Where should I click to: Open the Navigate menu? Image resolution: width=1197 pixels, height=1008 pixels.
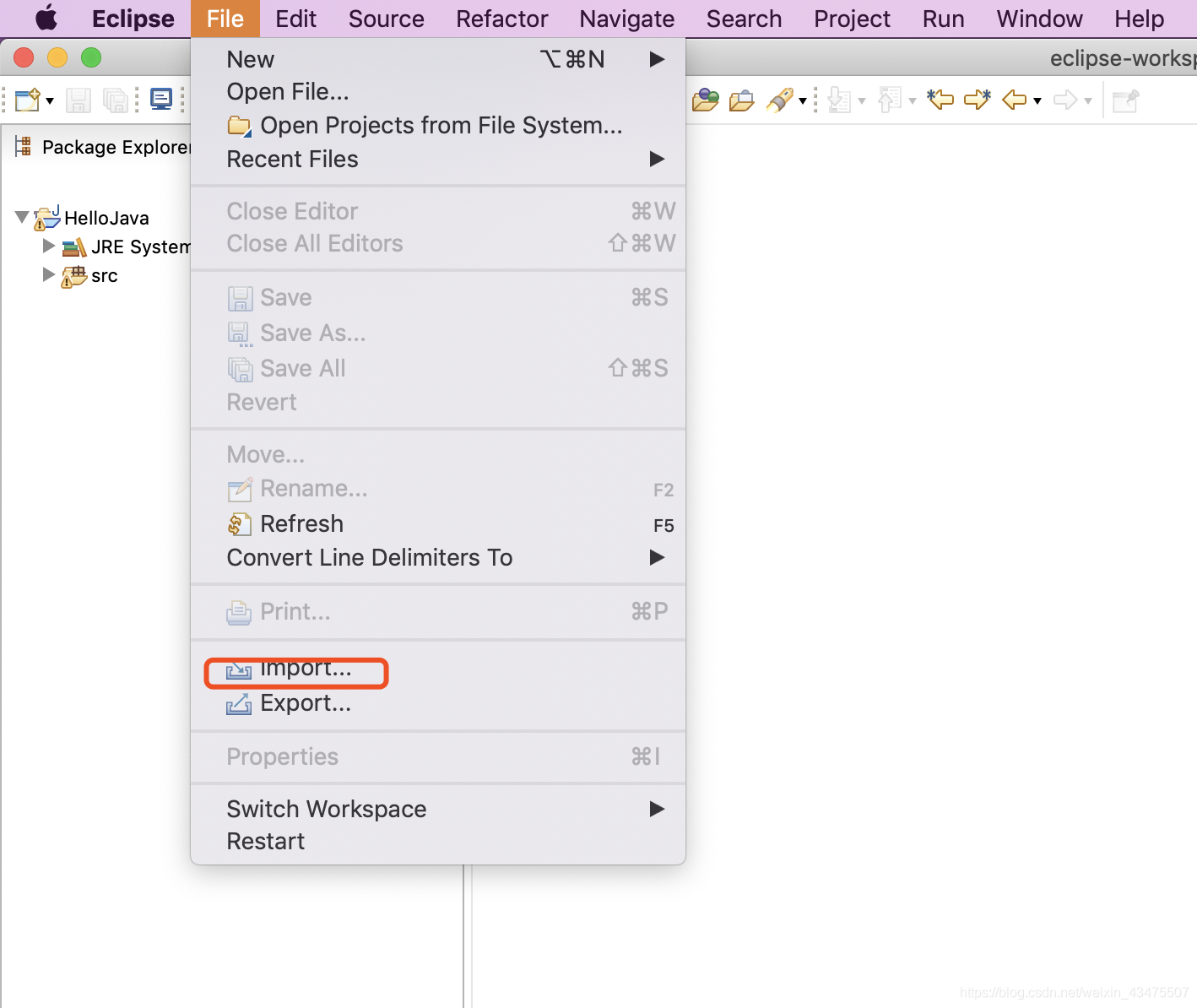click(x=627, y=19)
